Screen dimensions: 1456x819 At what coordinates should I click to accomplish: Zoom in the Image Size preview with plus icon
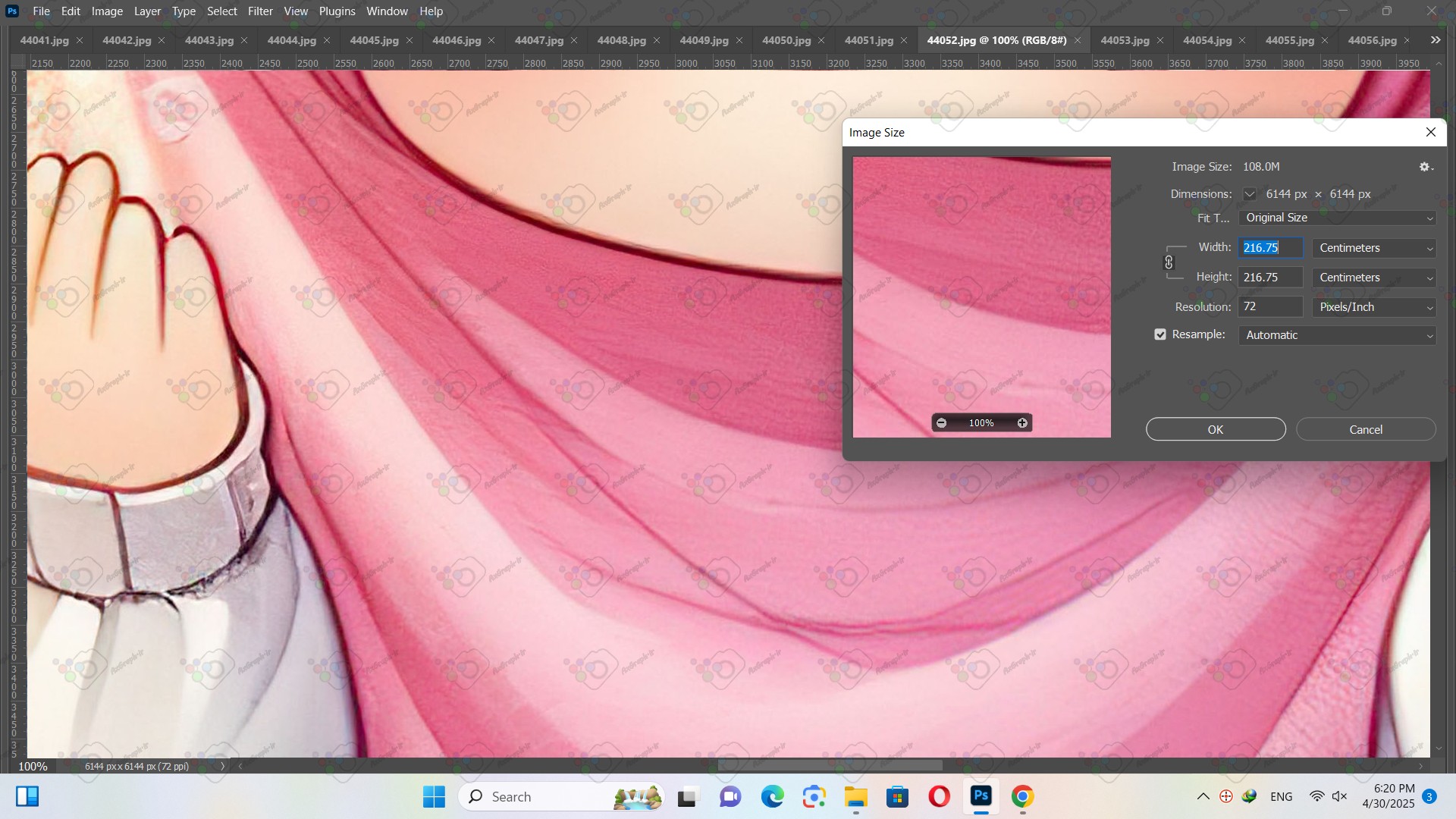(1022, 423)
